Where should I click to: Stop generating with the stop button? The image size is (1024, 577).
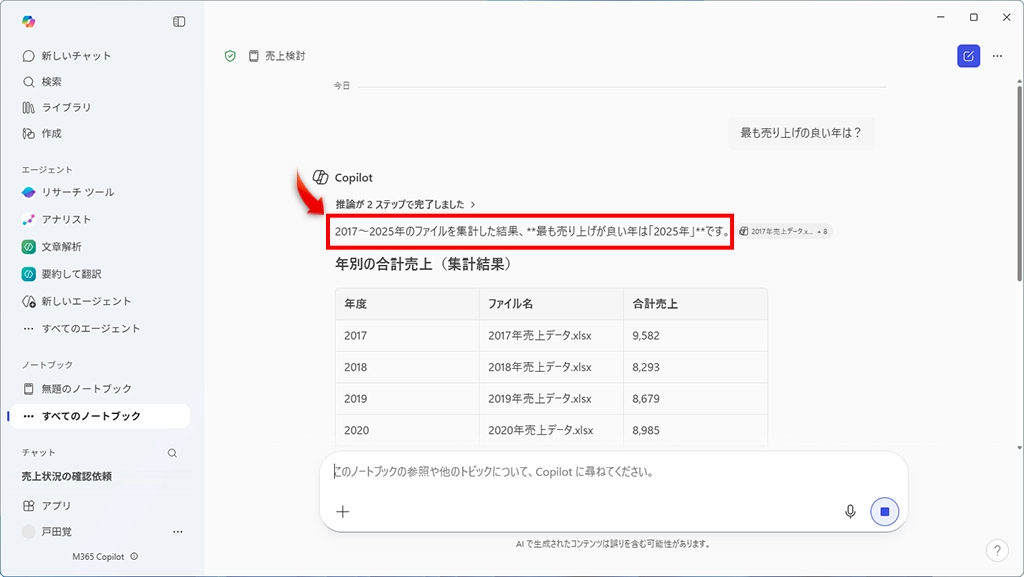pos(884,511)
